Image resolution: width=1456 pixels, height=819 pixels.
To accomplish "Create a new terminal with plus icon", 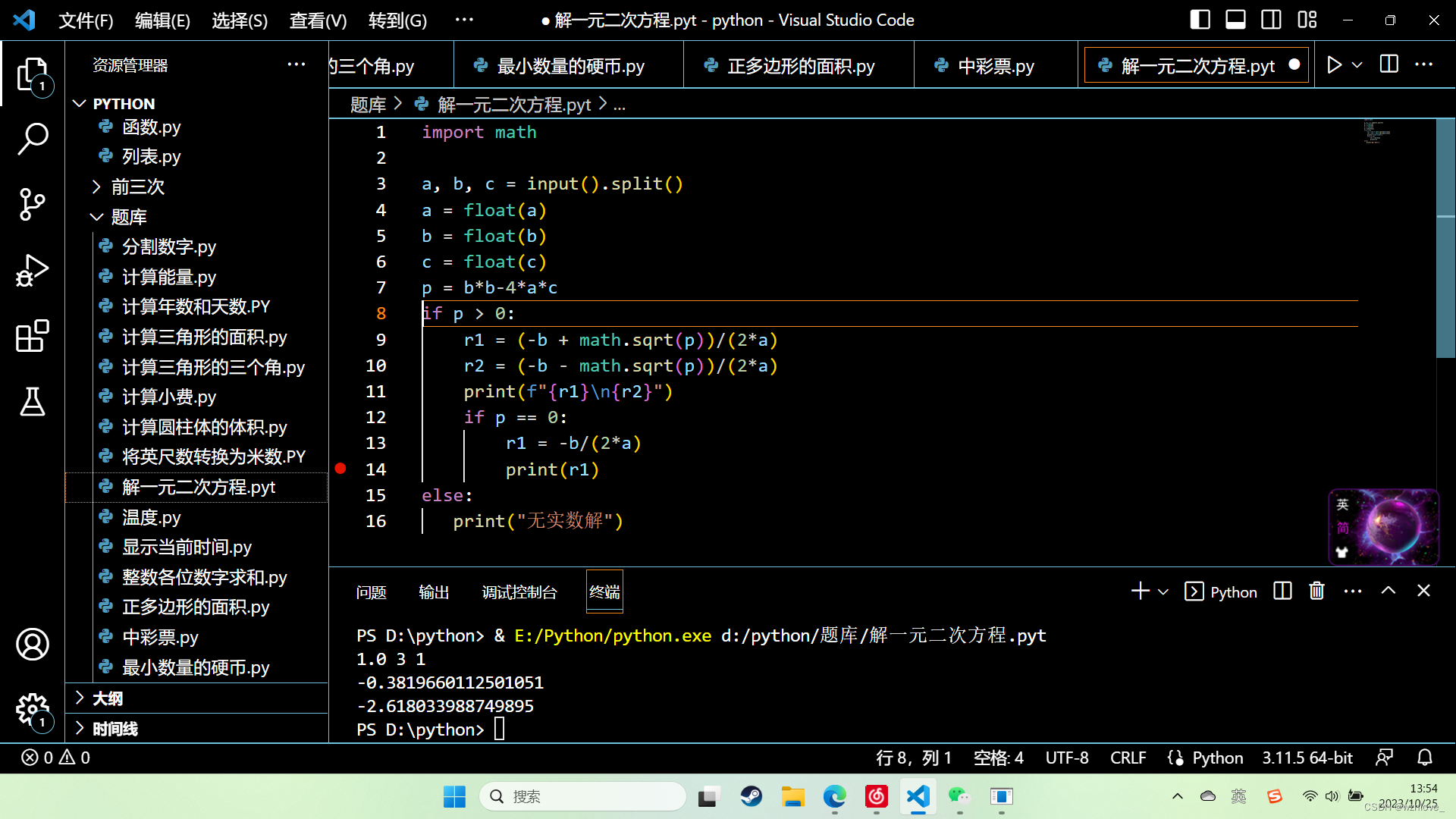I will pos(1140,591).
